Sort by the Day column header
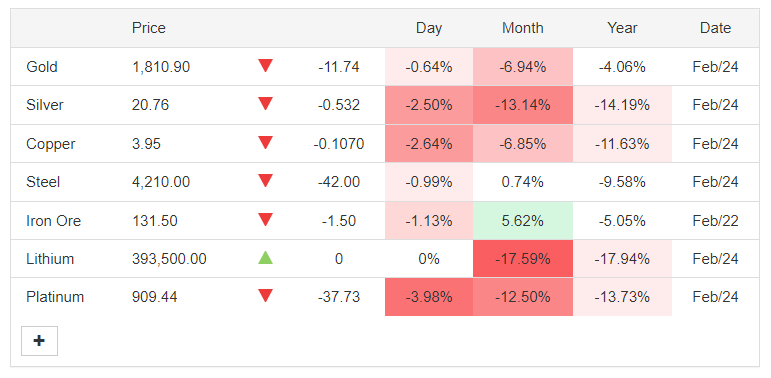This screenshot has height=378, width=771. click(x=429, y=28)
